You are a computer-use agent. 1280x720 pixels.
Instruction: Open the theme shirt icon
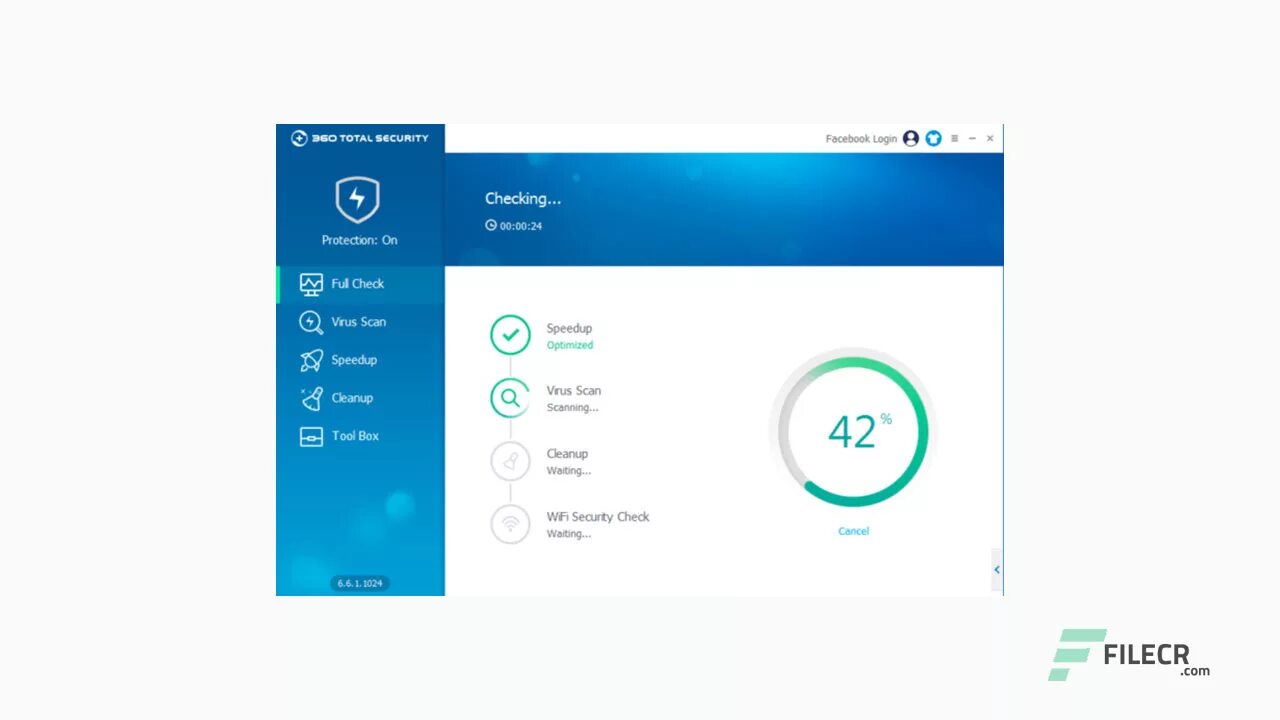click(x=933, y=138)
